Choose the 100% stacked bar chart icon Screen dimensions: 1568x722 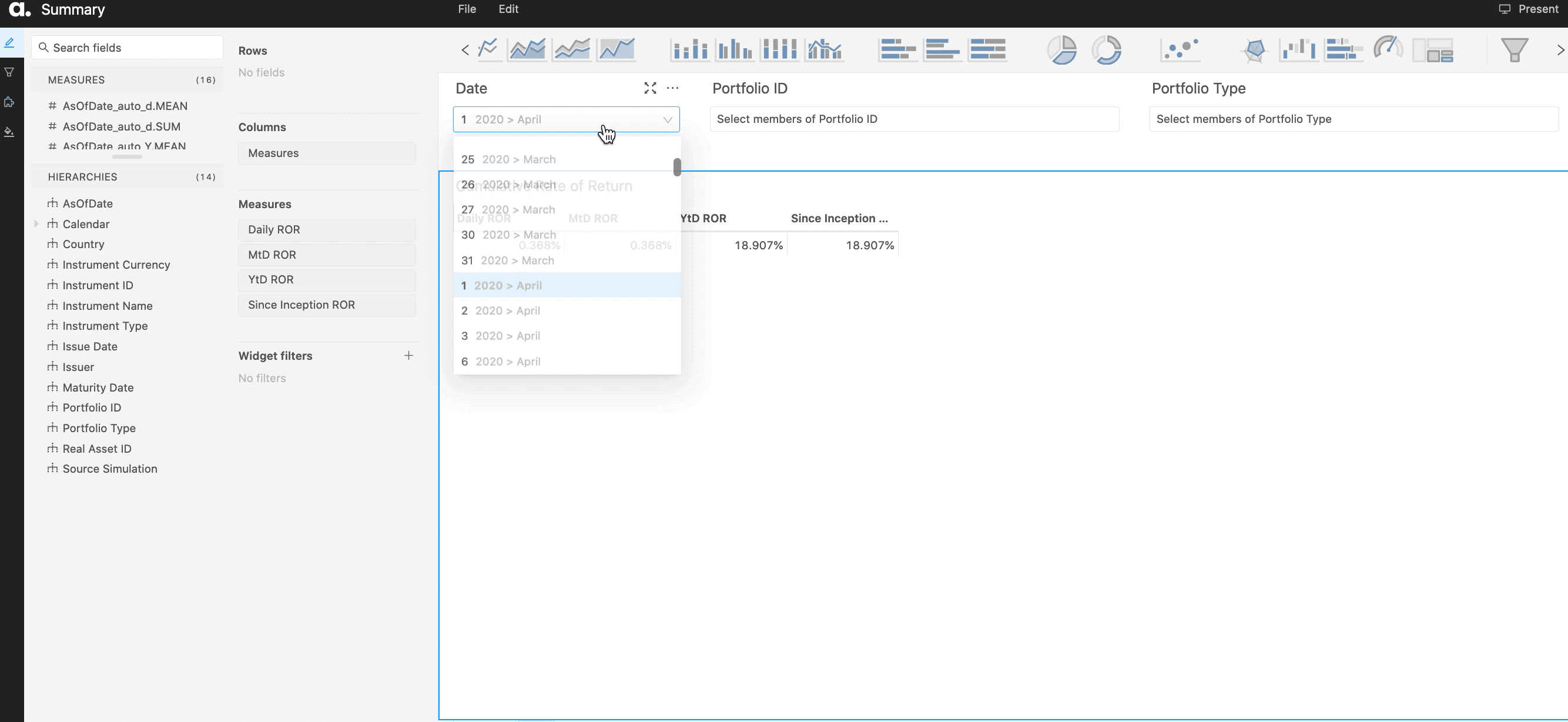[x=987, y=49]
